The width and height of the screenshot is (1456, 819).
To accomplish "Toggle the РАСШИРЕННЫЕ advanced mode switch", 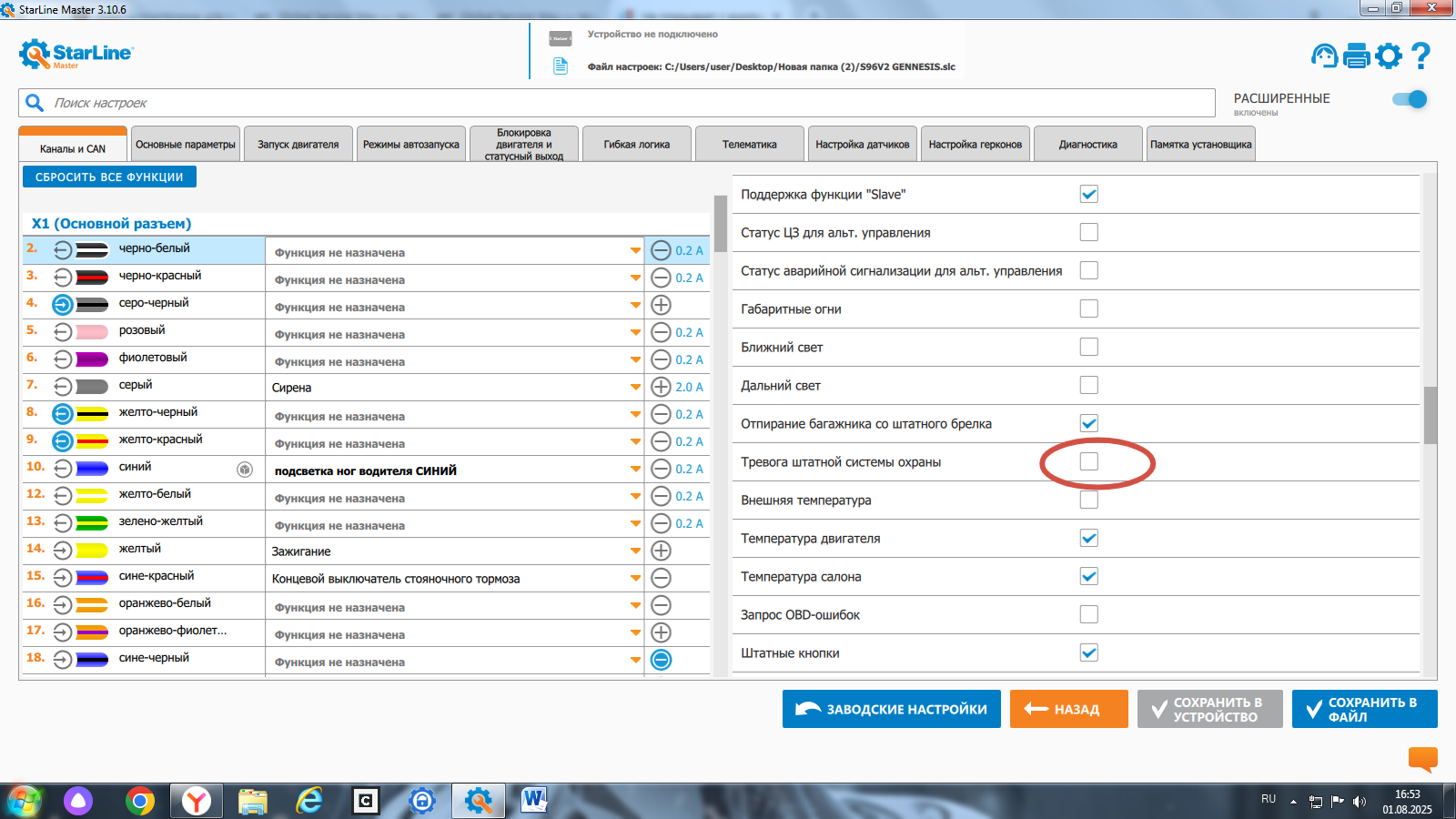I will 1410,99.
